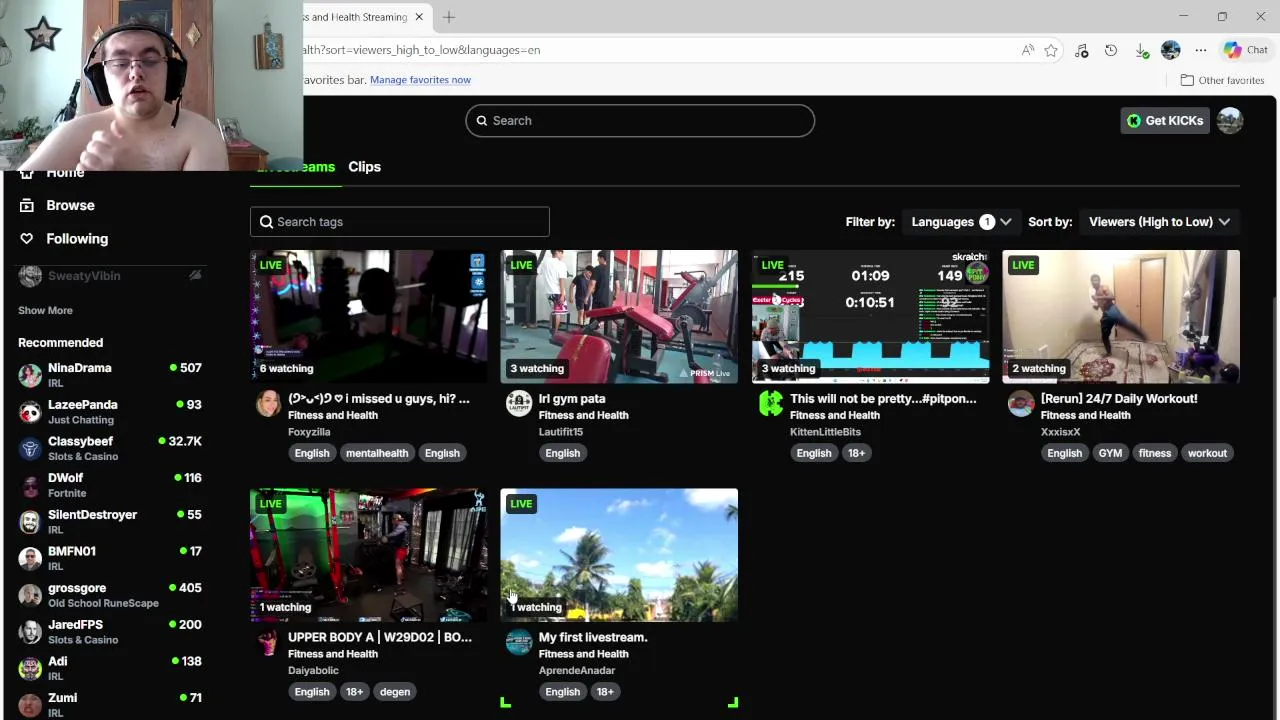
Task: Click the degen tag
Action: 395,692
